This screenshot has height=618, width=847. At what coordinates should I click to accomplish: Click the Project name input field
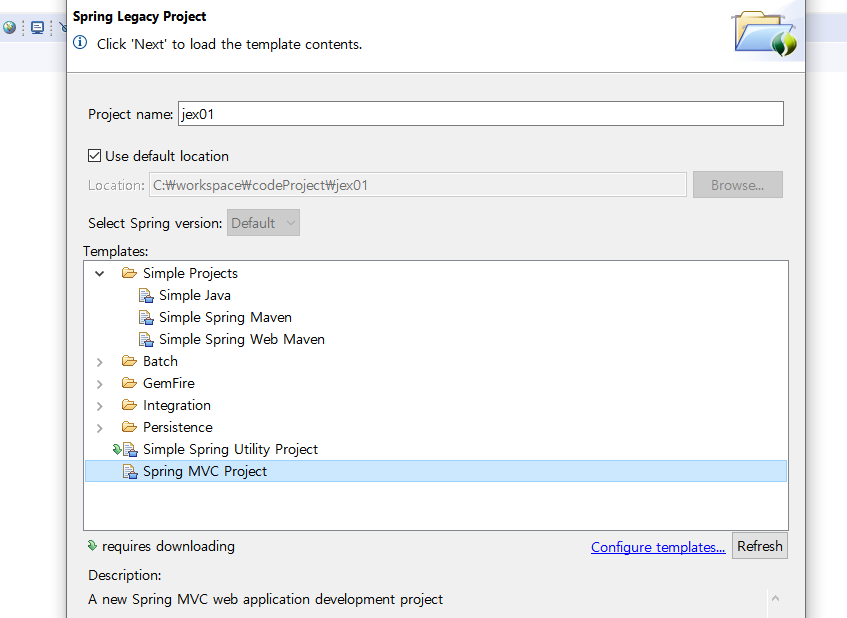point(480,114)
